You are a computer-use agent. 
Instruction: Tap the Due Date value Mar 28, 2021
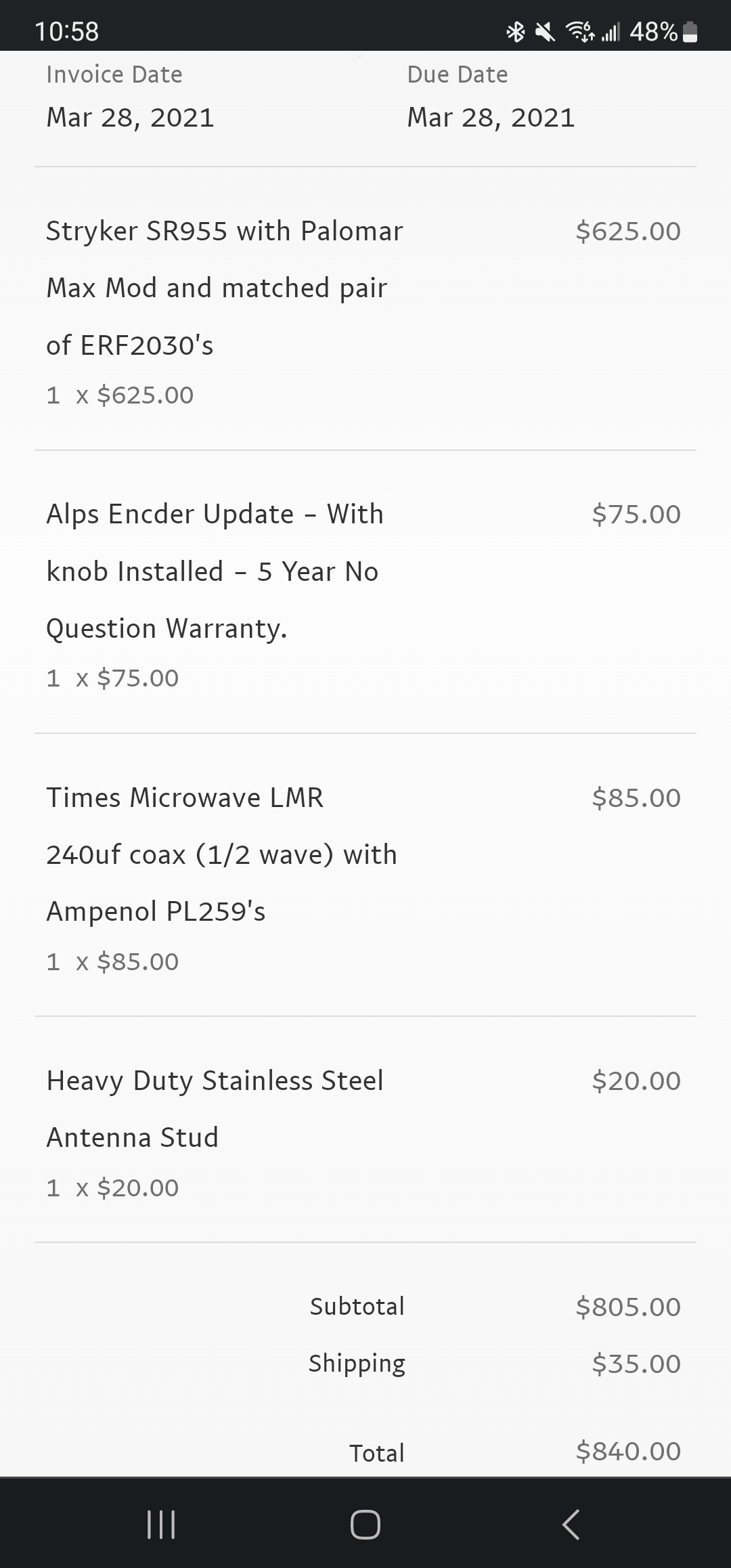pyautogui.click(x=491, y=118)
